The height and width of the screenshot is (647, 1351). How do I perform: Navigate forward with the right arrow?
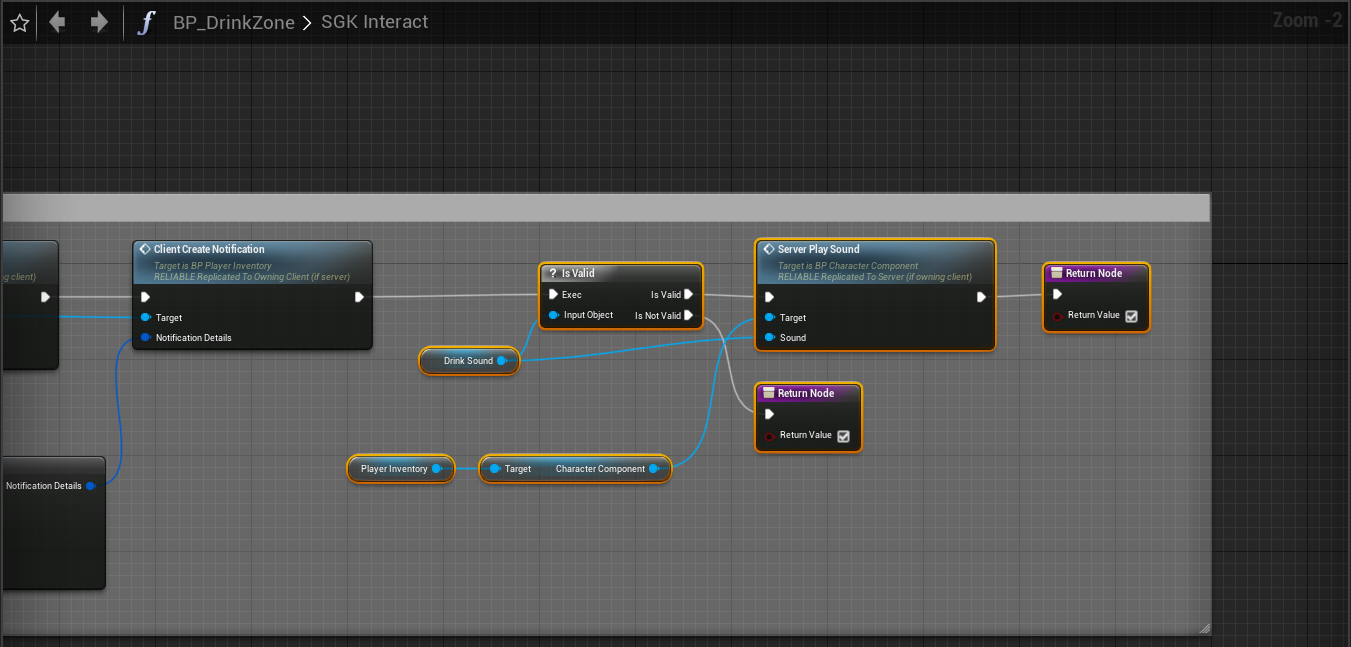pos(99,22)
